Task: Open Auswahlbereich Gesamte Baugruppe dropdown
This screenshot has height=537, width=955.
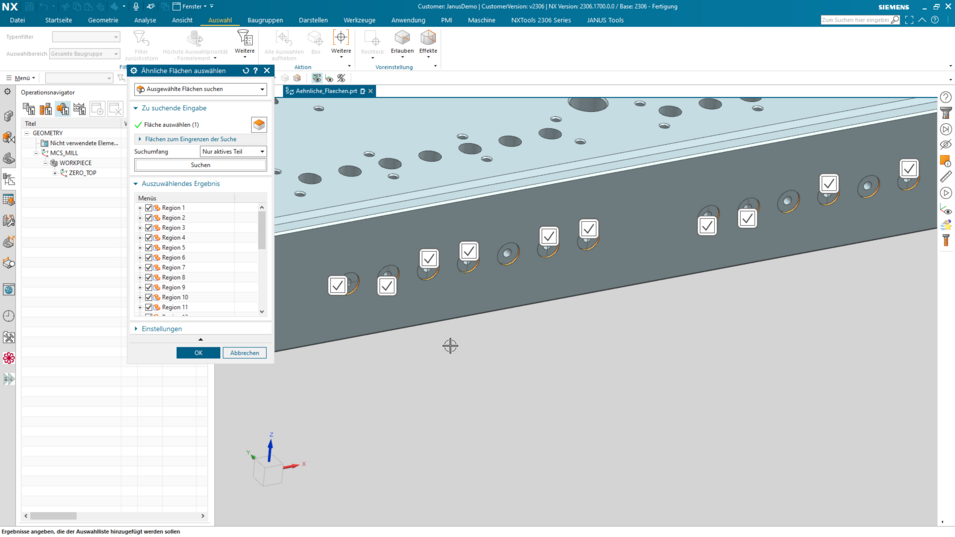Action: pos(85,54)
